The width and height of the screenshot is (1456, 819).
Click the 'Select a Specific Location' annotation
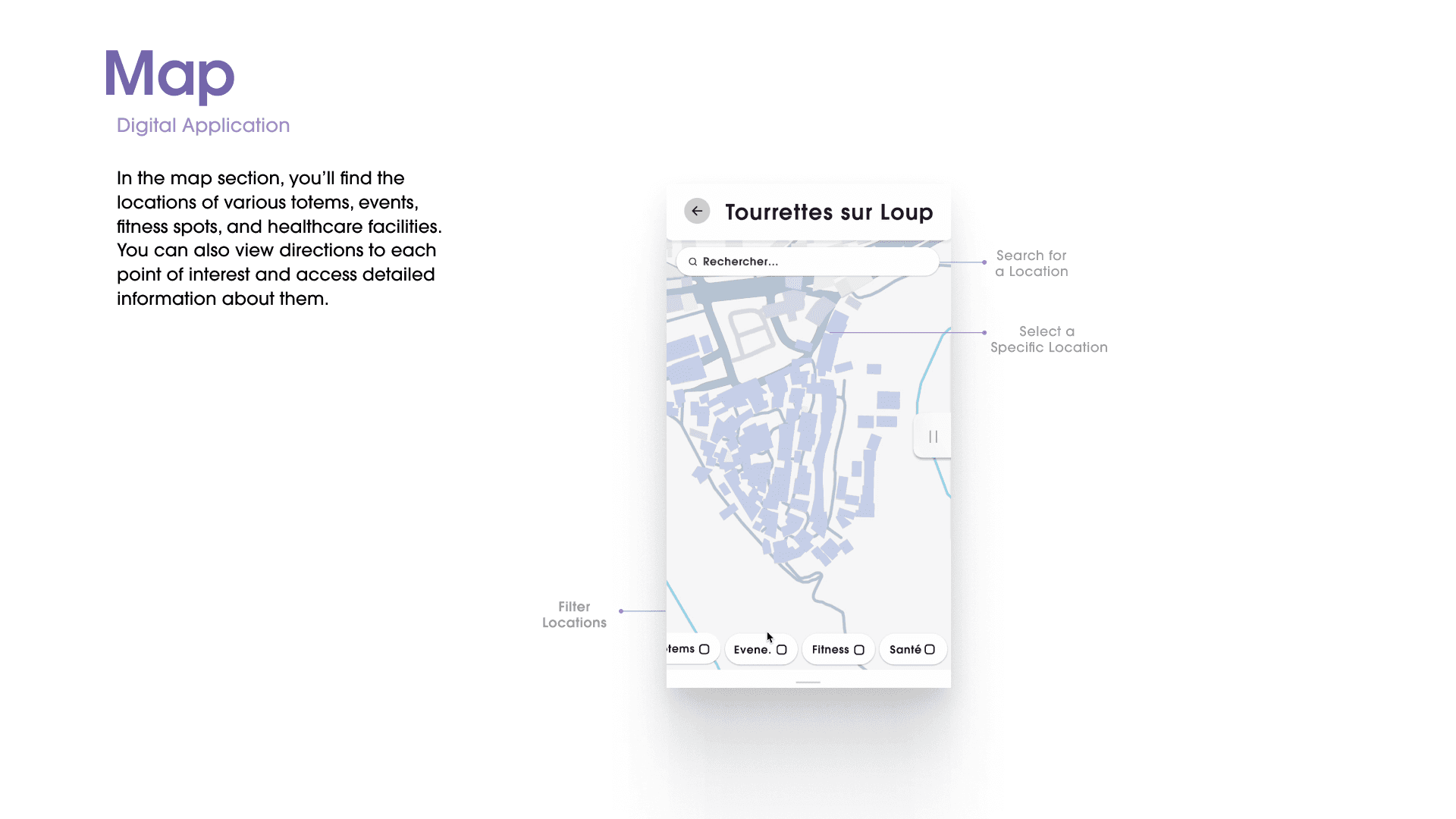(x=1049, y=339)
